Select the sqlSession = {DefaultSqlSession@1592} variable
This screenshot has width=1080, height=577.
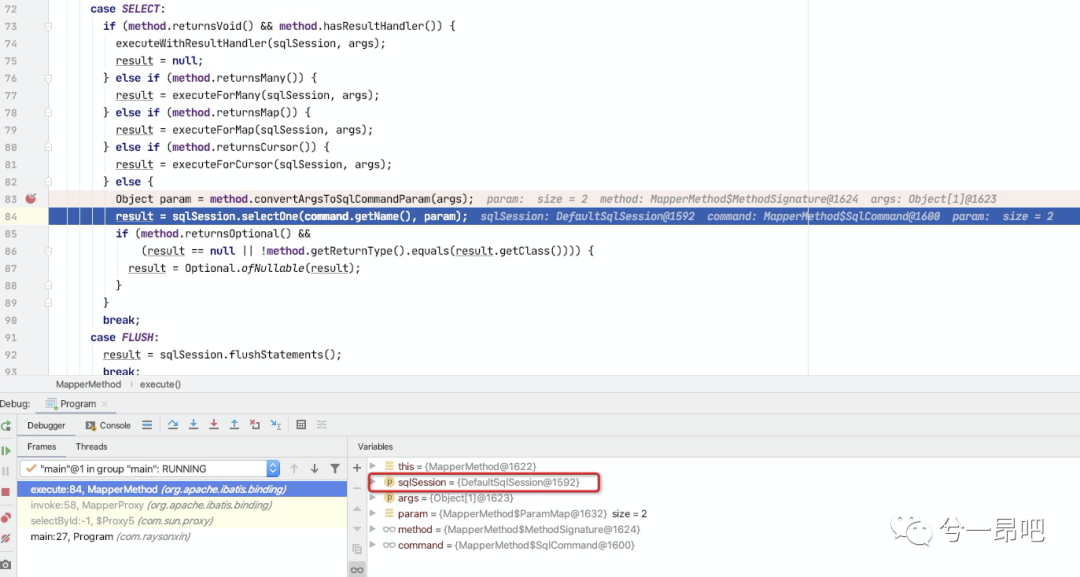coord(488,482)
